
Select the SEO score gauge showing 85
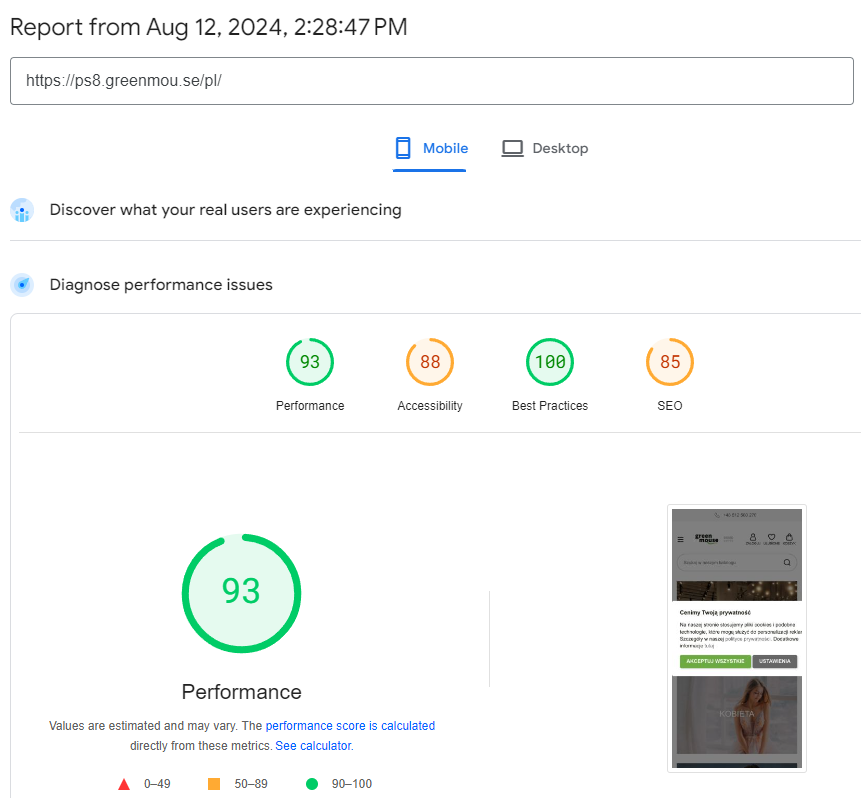tap(670, 362)
